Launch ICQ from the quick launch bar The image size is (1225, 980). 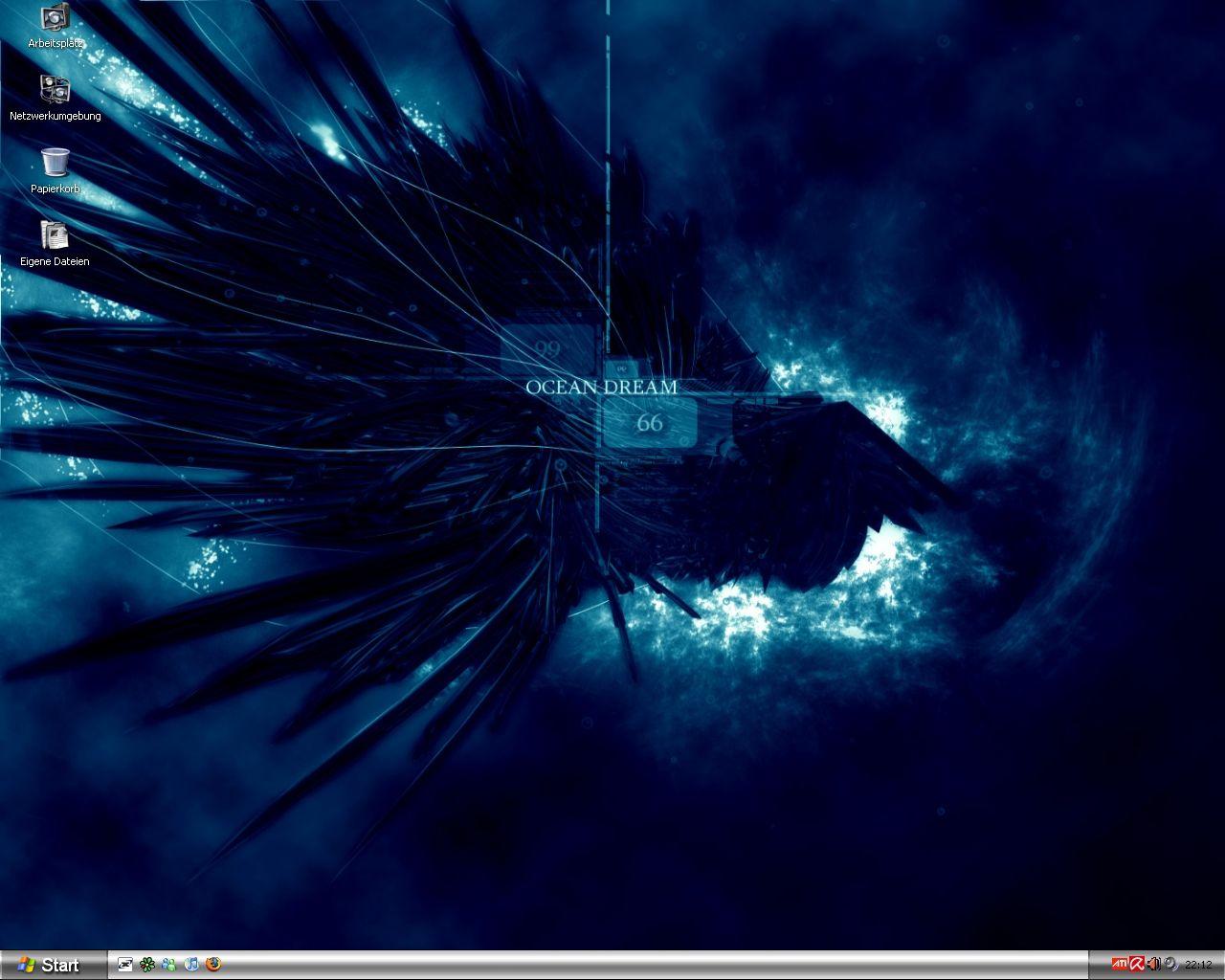(146, 964)
